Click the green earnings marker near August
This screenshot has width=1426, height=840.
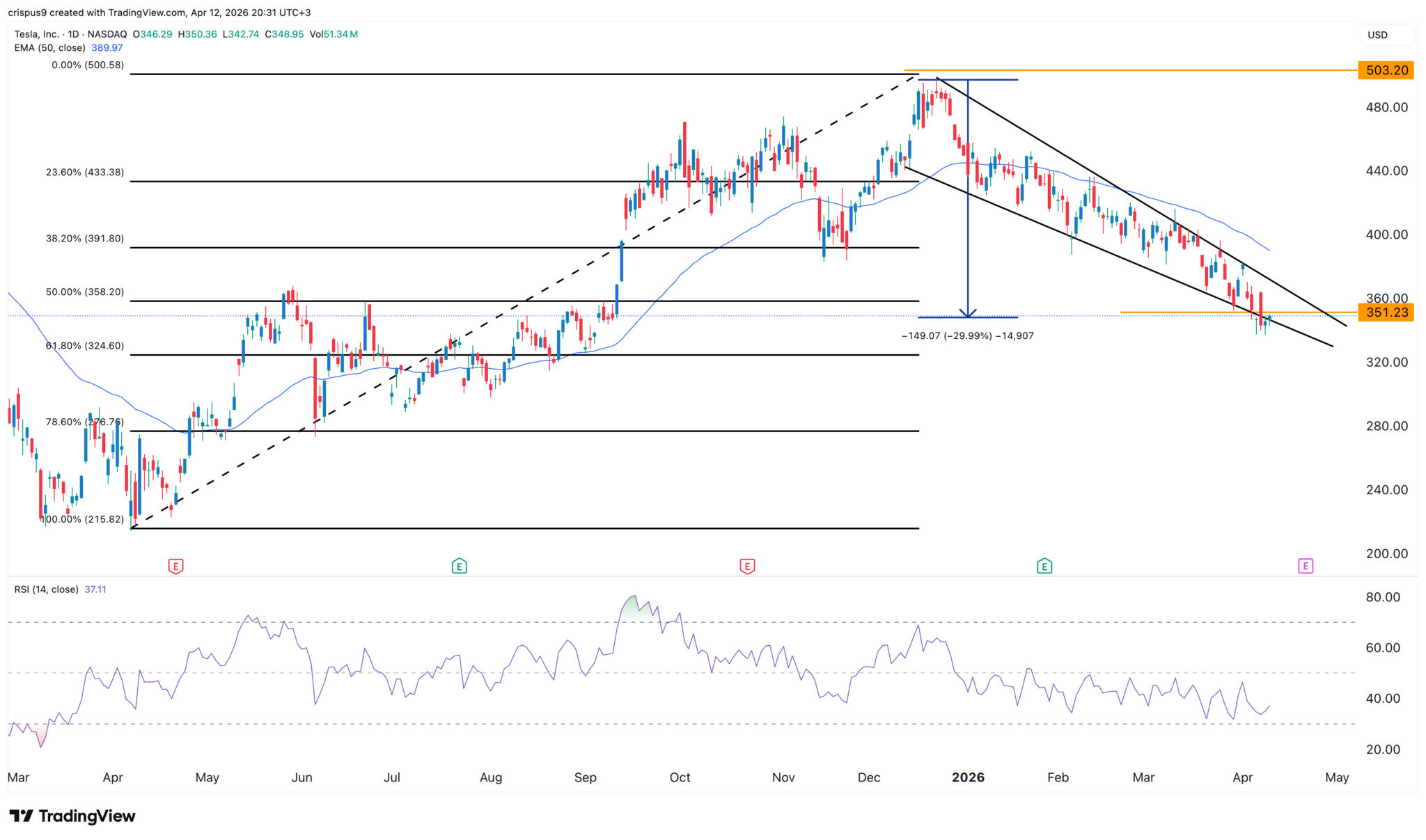459,566
